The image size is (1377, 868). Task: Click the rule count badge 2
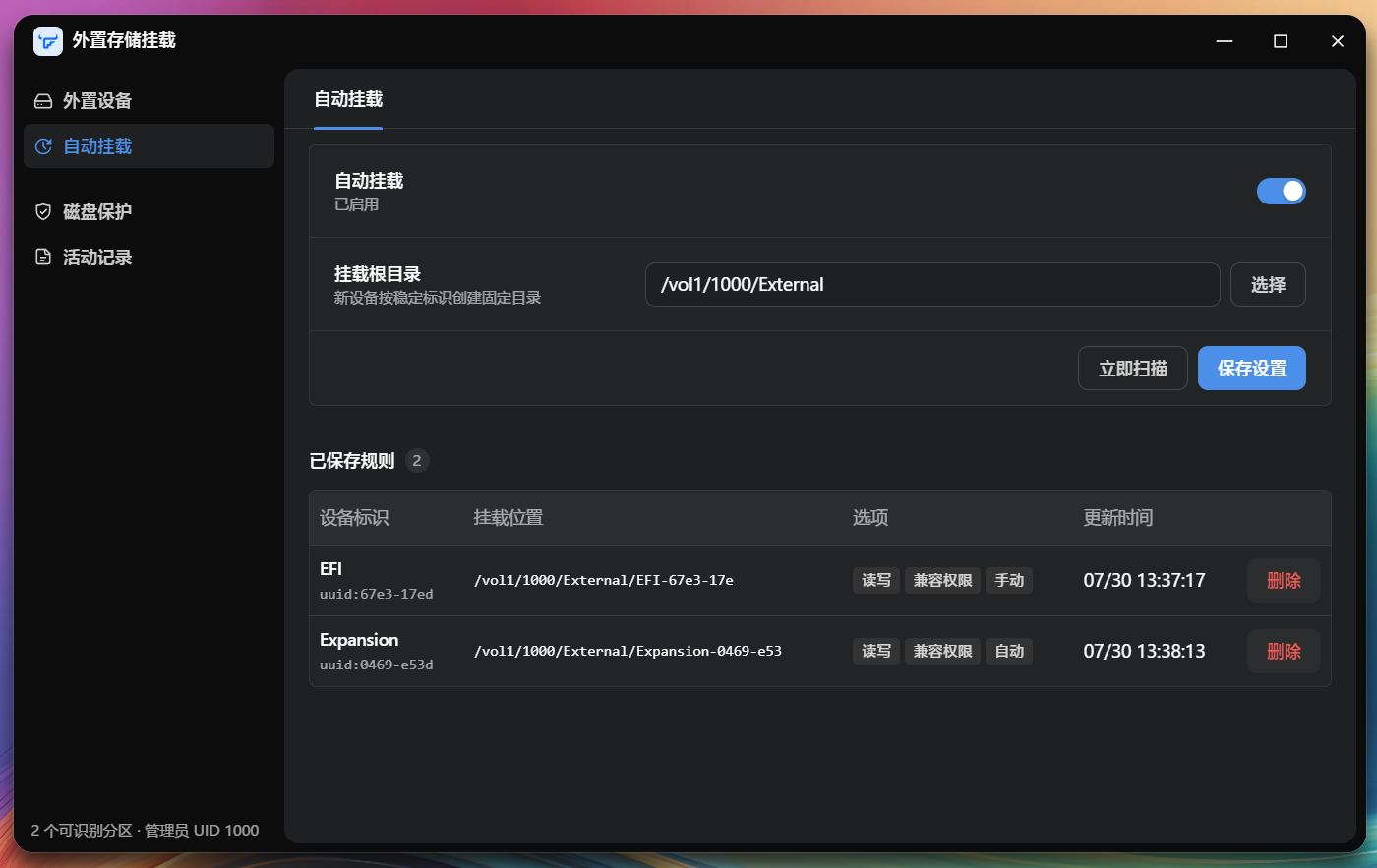tap(417, 460)
